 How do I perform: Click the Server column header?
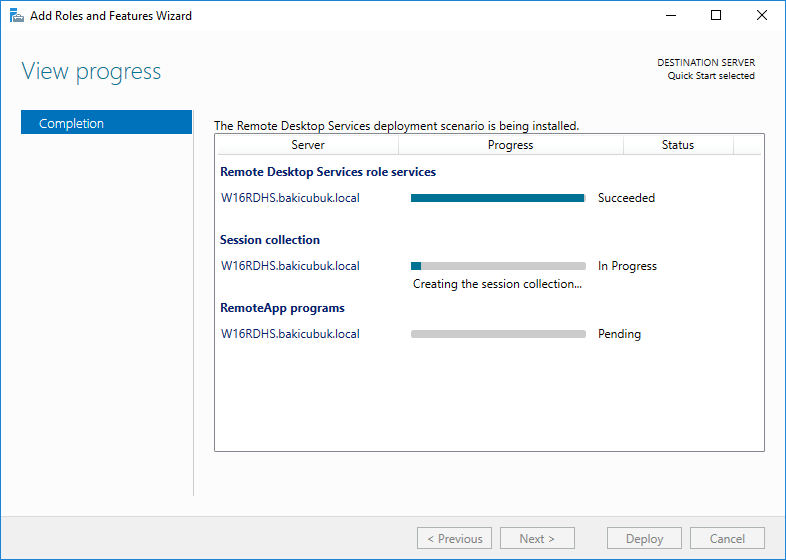point(308,145)
